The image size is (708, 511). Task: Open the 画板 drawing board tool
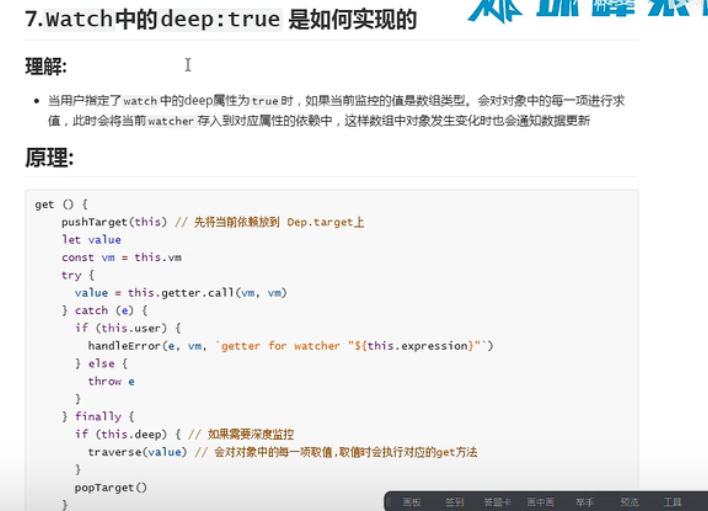pyautogui.click(x=412, y=502)
